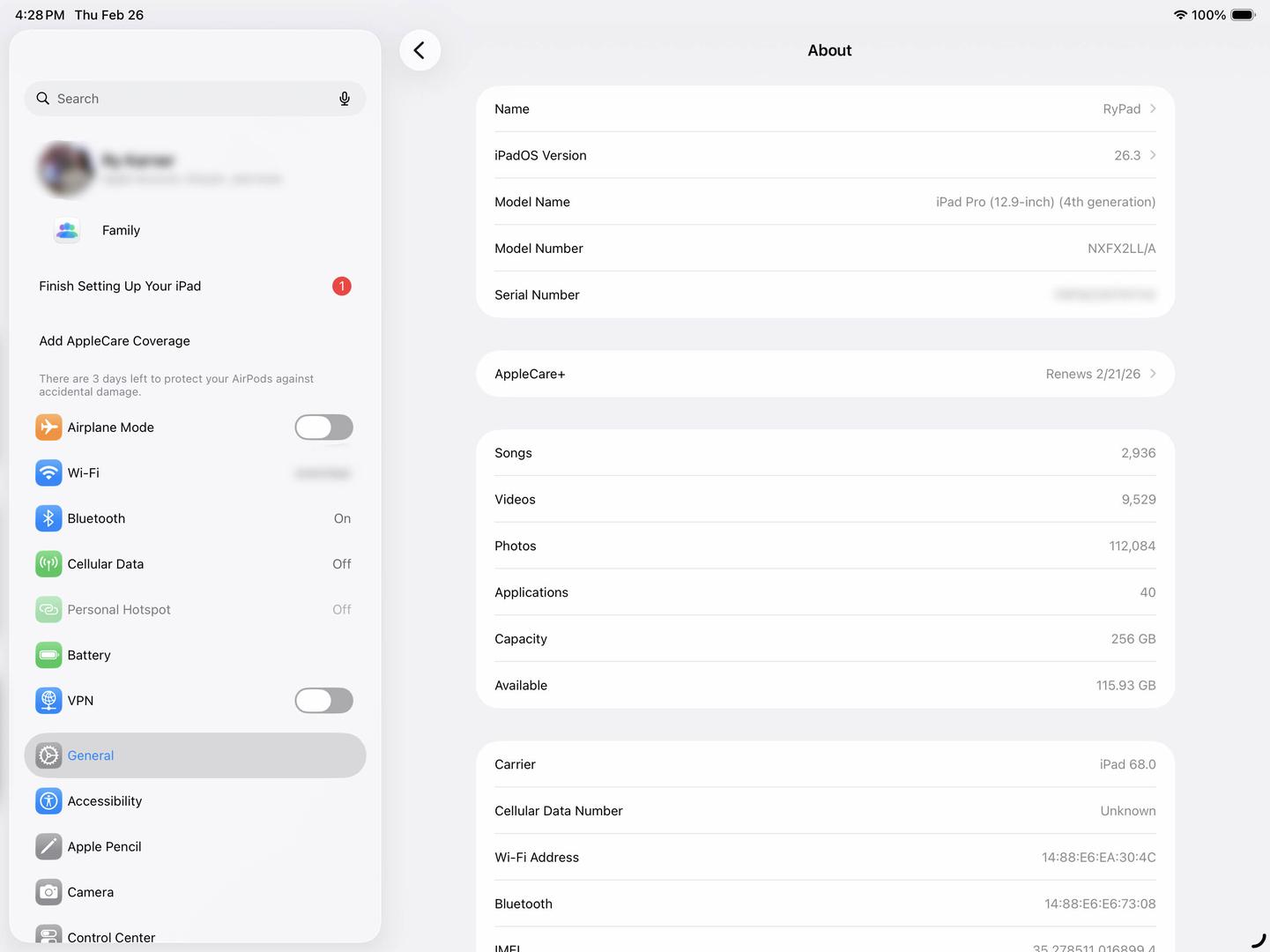Screen dimensions: 1270x952
Task: Tap the RyPad name value
Action: 1122,108
